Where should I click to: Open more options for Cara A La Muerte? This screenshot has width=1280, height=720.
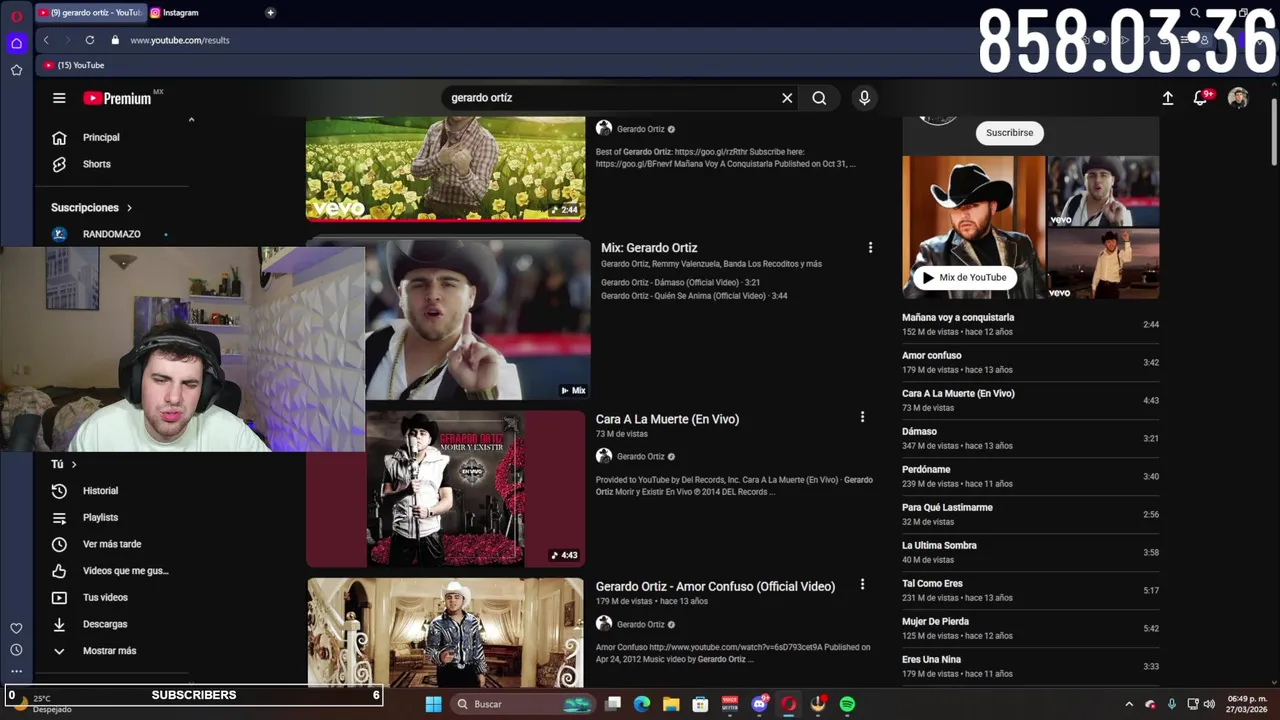(862, 417)
